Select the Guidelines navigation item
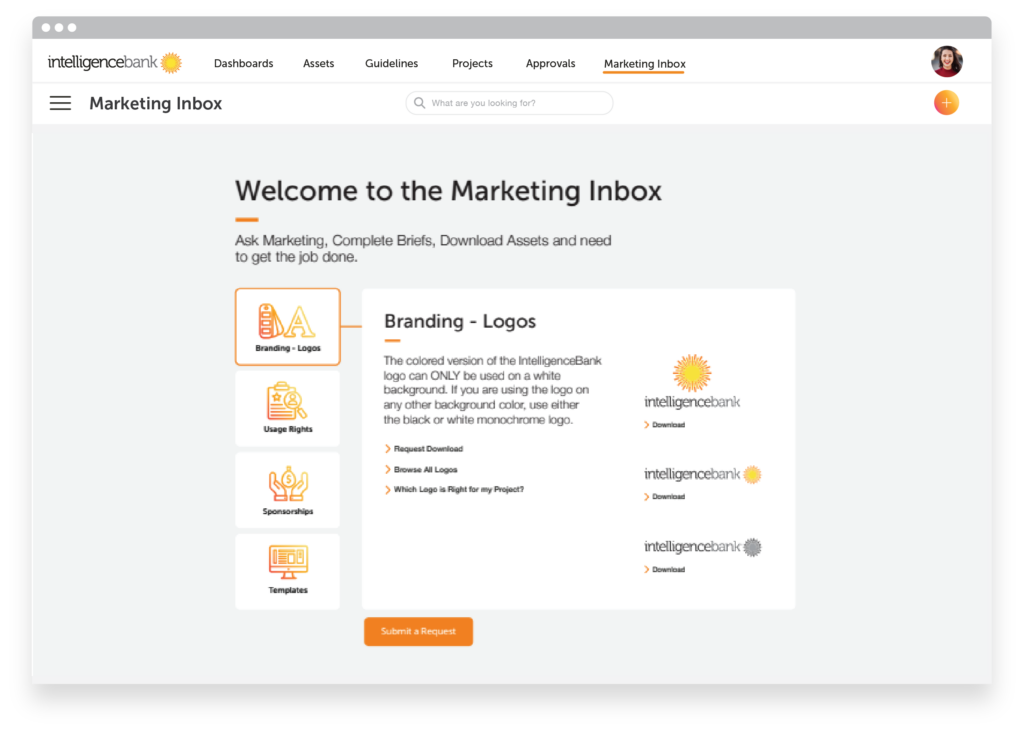This screenshot has width=1024, height=732. click(x=391, y=63)
